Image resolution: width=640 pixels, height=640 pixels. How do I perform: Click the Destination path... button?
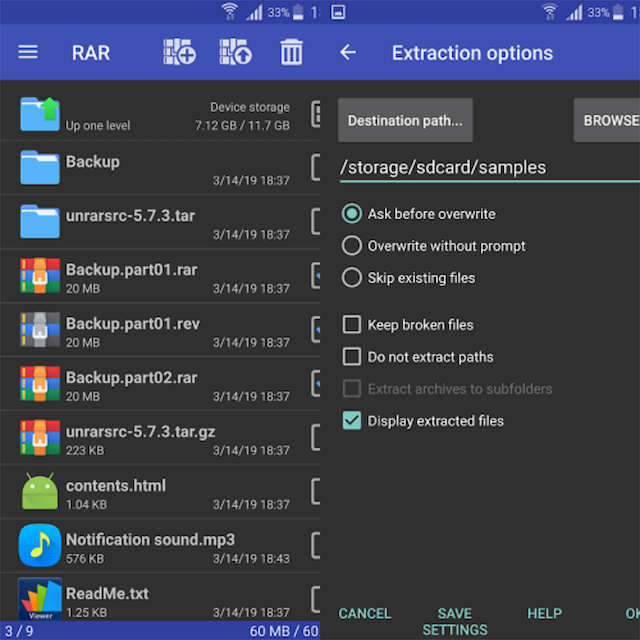point(405,120)
